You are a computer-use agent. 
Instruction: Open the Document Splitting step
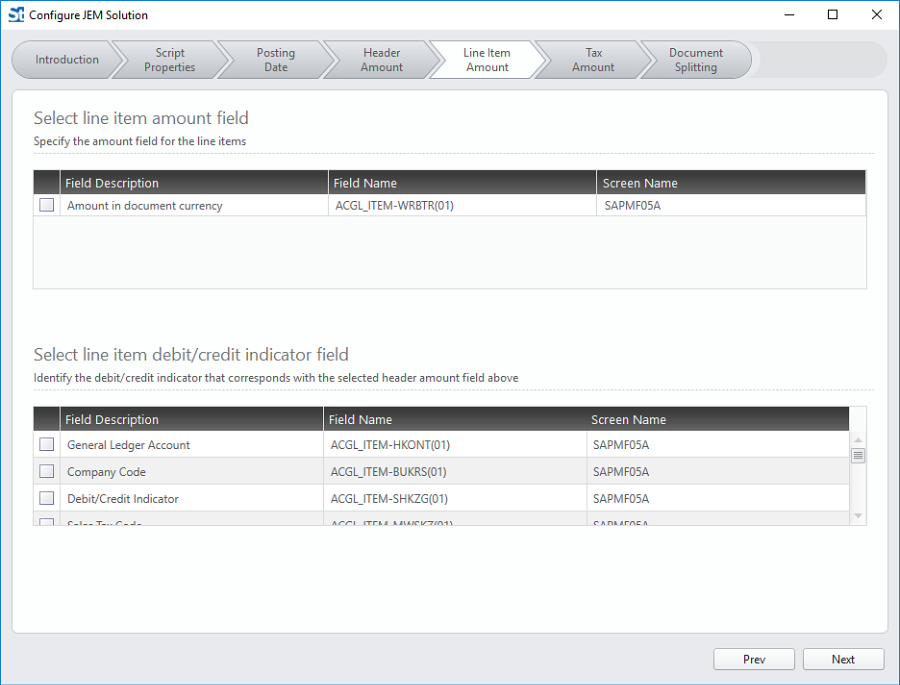696,60
